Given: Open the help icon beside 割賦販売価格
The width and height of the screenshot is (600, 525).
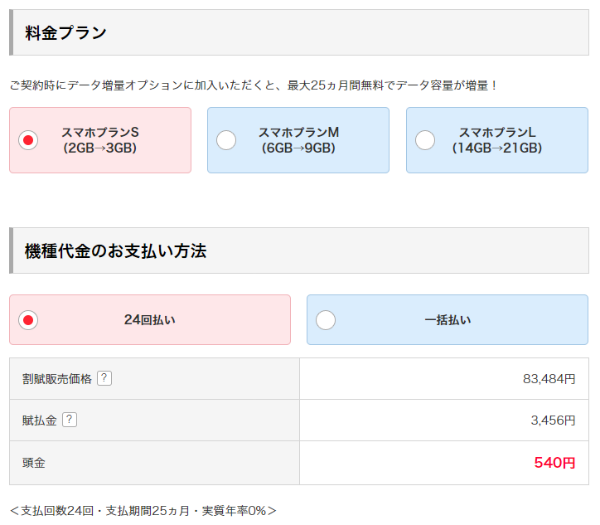Looking at the screenshot, I should point(104,378).
